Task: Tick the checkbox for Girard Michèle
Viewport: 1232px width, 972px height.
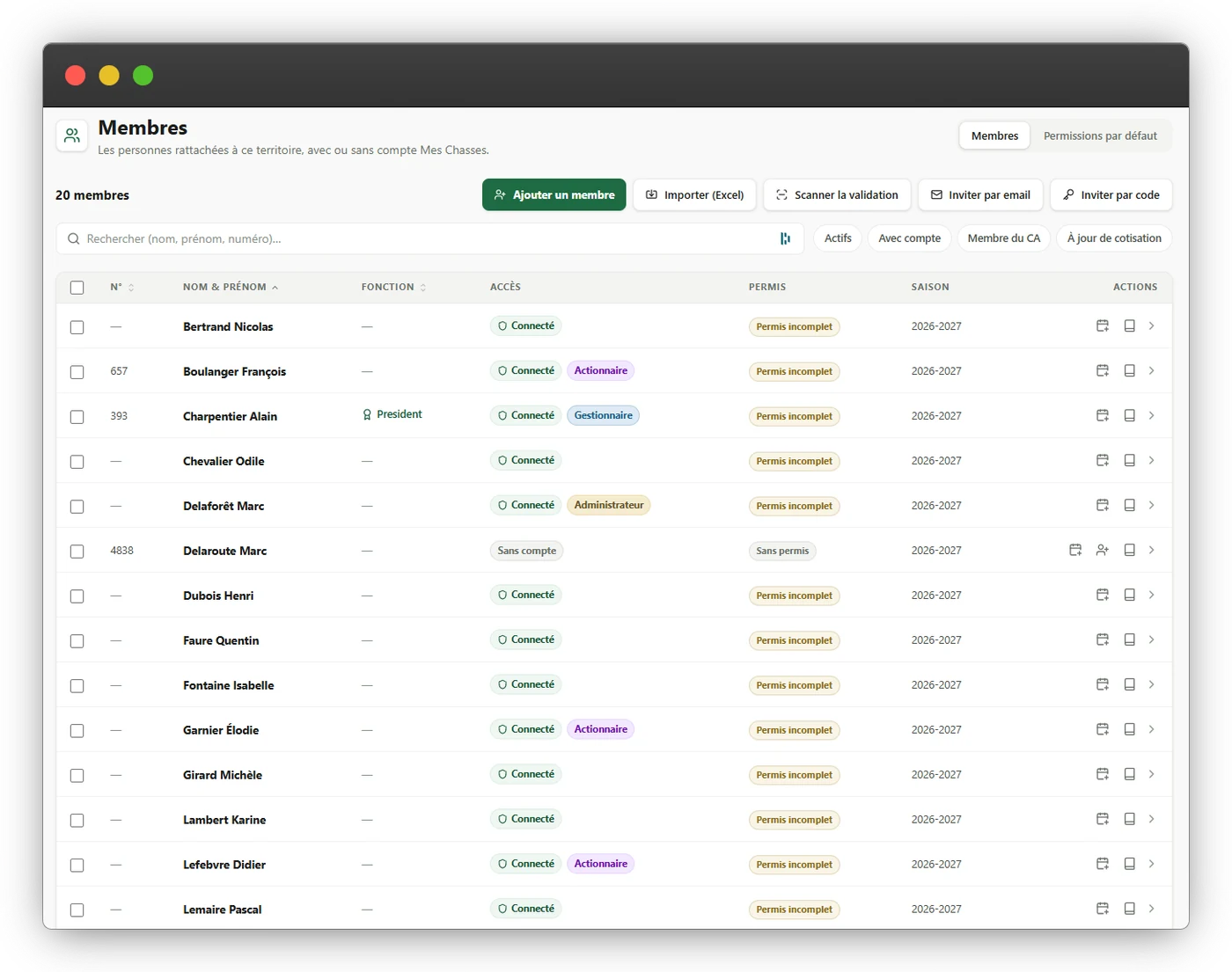Action: tap(77, 776)
